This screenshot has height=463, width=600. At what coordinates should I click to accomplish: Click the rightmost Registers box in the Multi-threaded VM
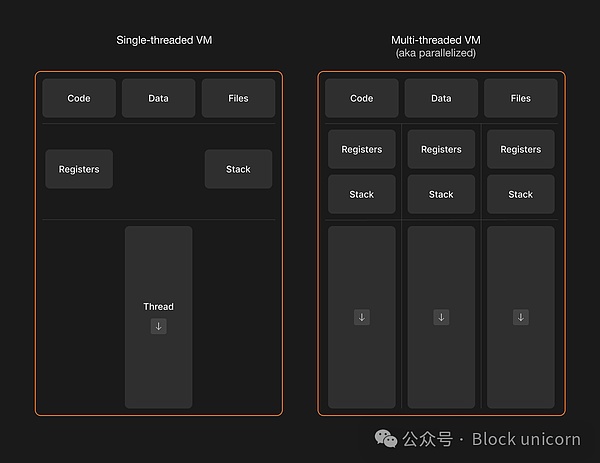[x=521, y=149]
